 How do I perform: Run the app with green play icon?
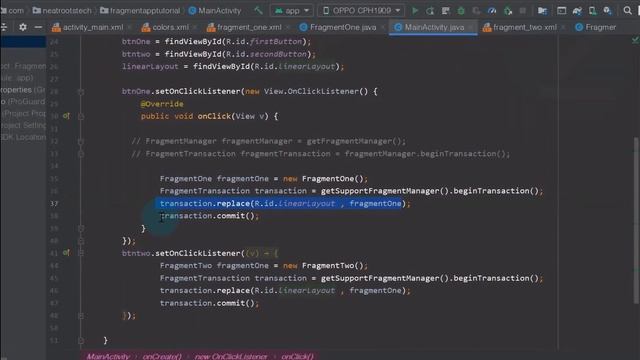(415, 11)
